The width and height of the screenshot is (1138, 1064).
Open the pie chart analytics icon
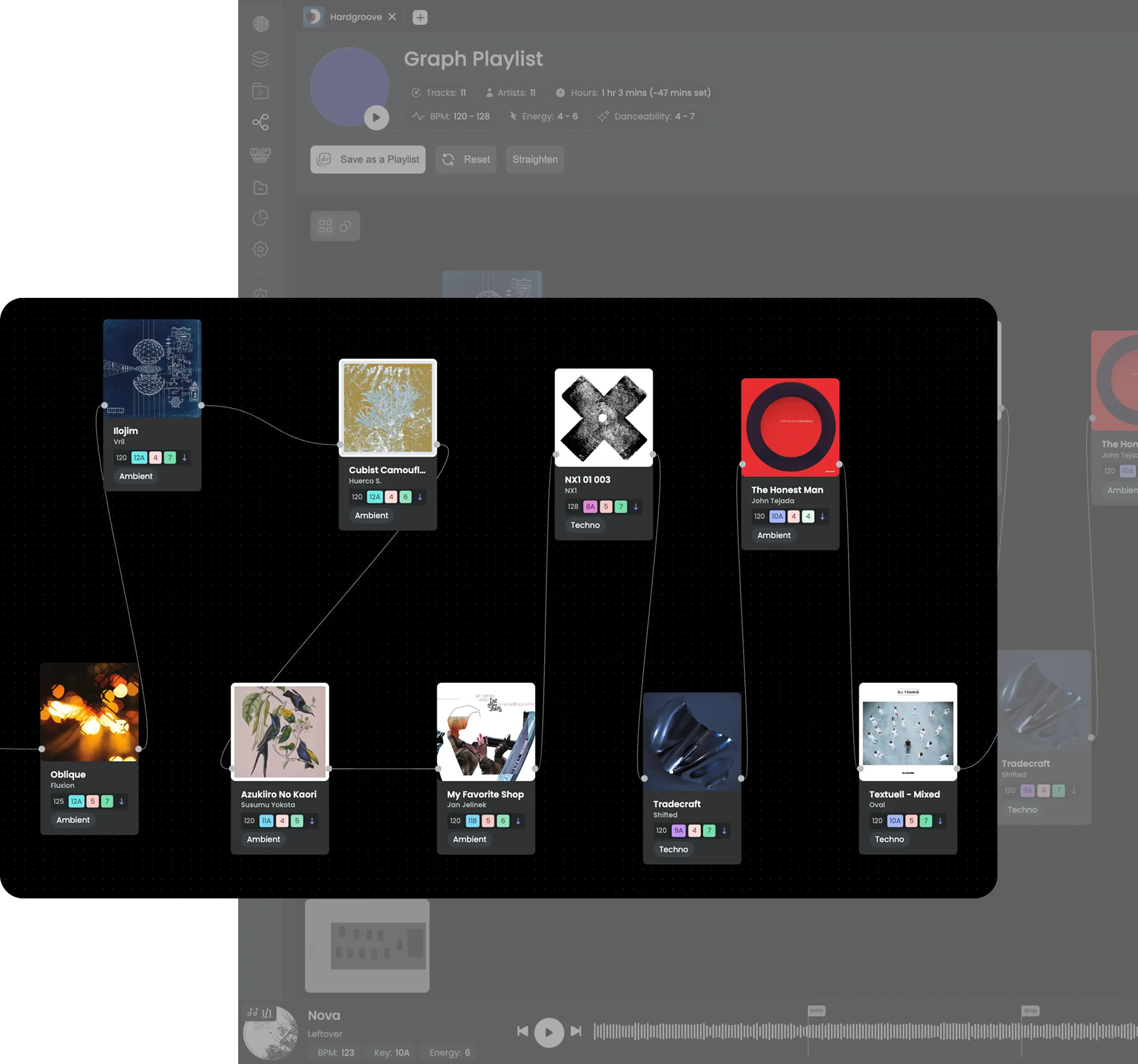click(x=260, y=218)
